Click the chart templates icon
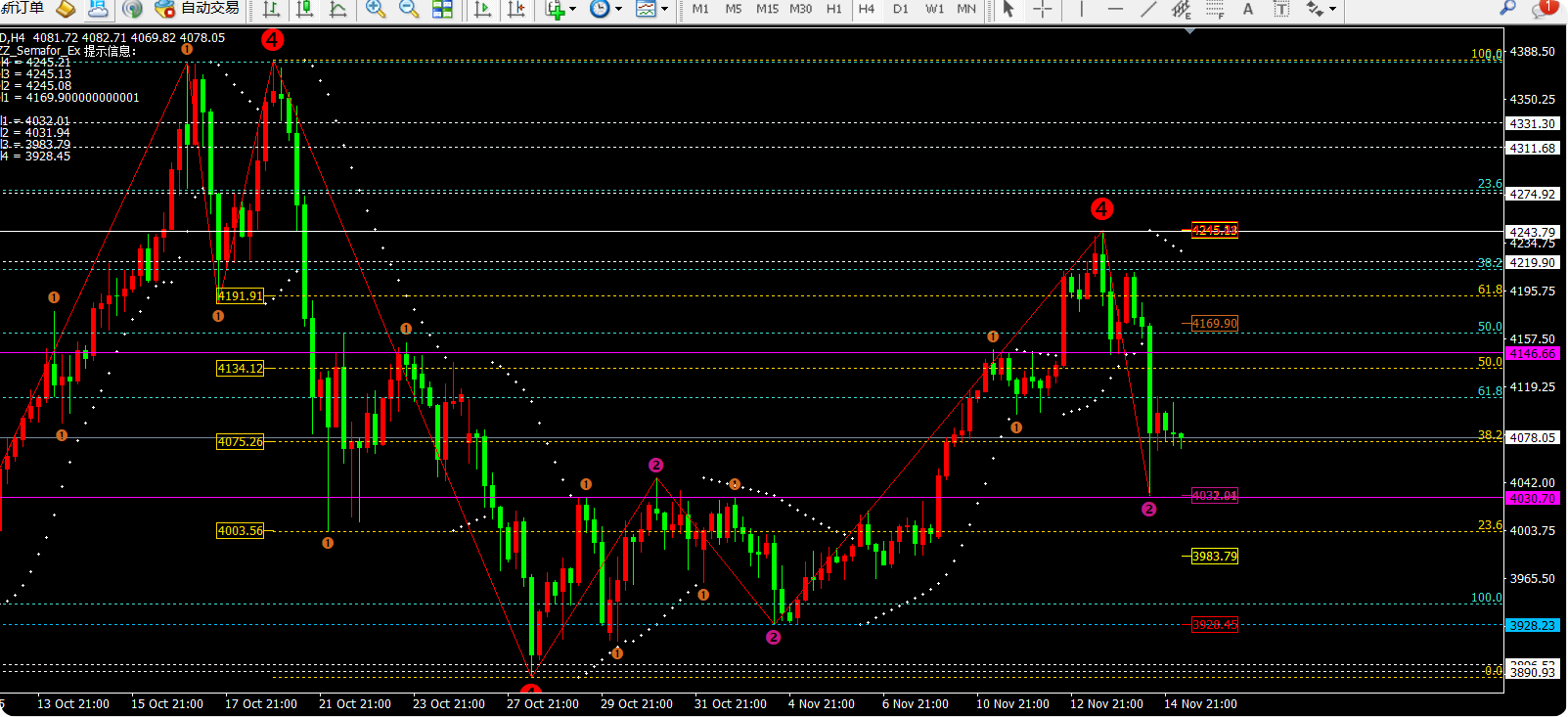The width and height of the screenshot is (1568, 717). [x=646, y=9]
